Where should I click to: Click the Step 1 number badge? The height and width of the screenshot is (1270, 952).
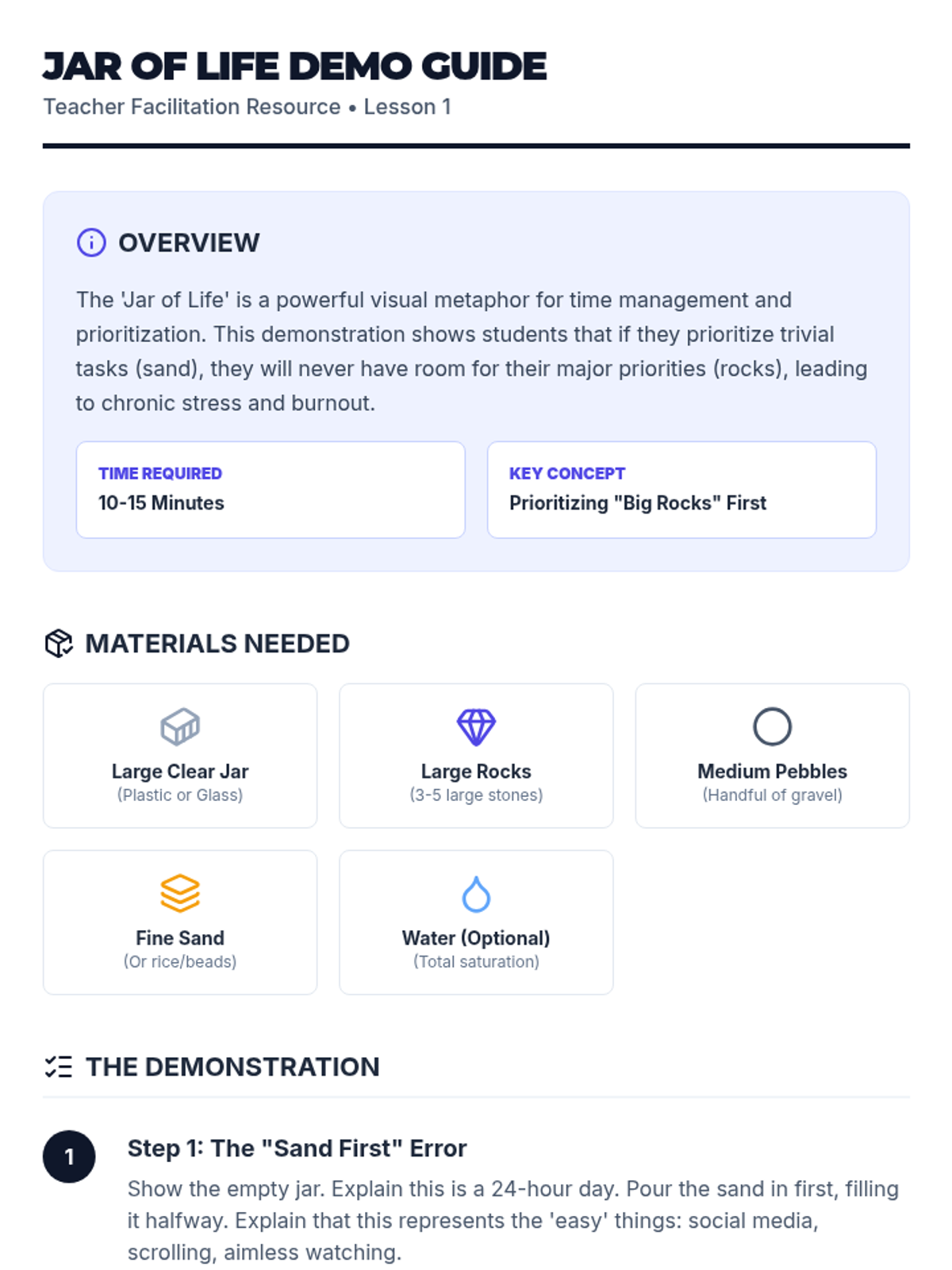pyautogui.click(x=69, y=1156)
